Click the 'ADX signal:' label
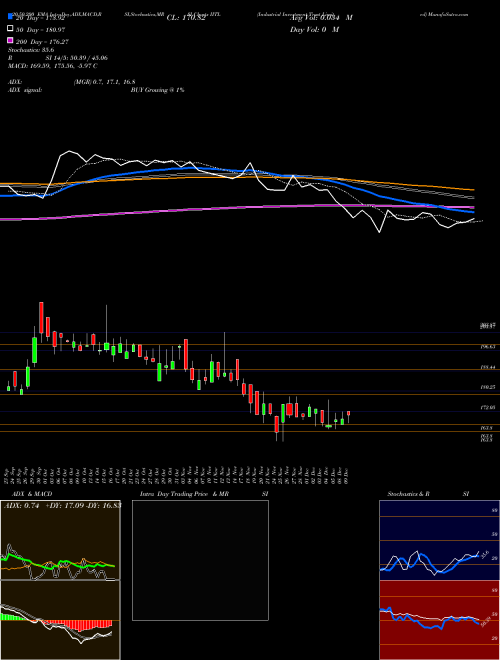Viewport: 500px width, 660px height. (25, 90)
